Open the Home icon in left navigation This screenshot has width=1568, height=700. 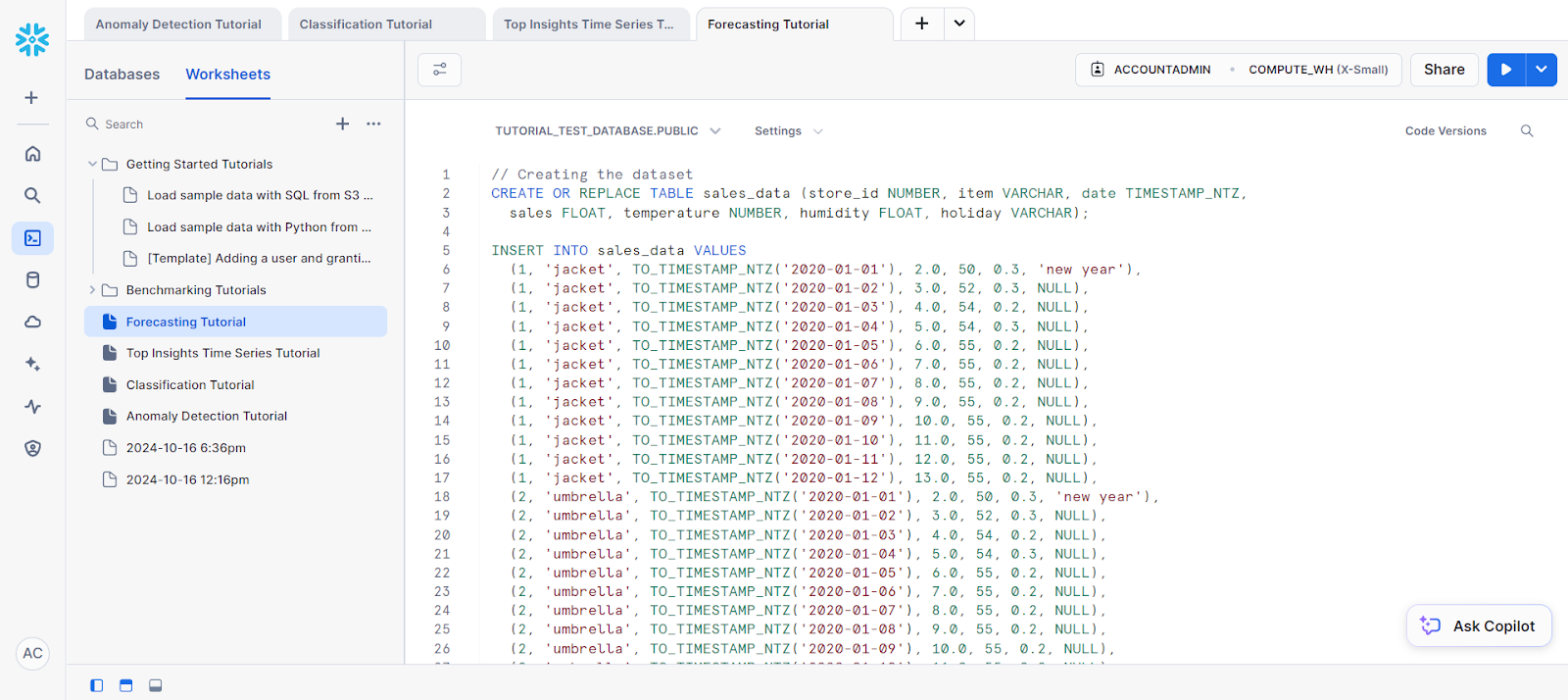(32, 154)
